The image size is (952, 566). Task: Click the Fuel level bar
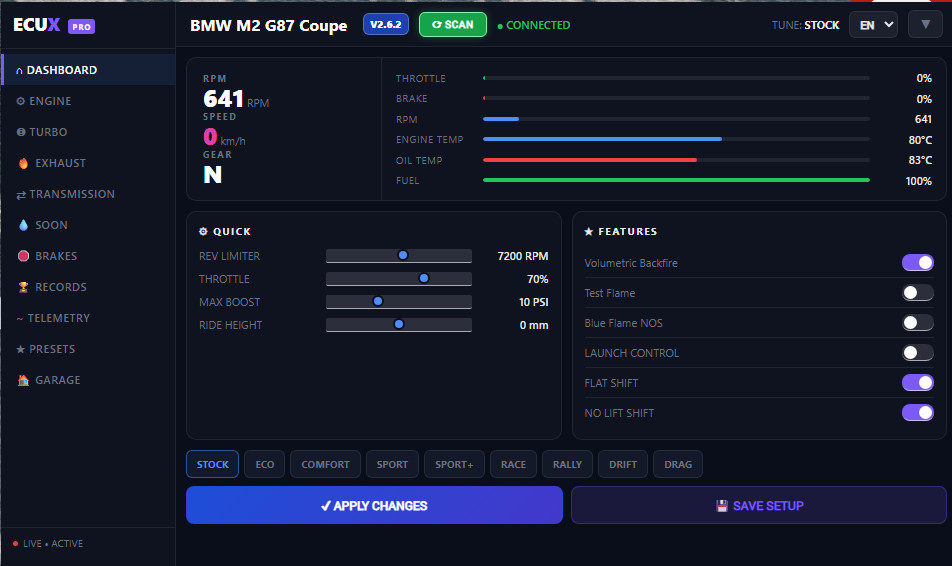(676, 180)
